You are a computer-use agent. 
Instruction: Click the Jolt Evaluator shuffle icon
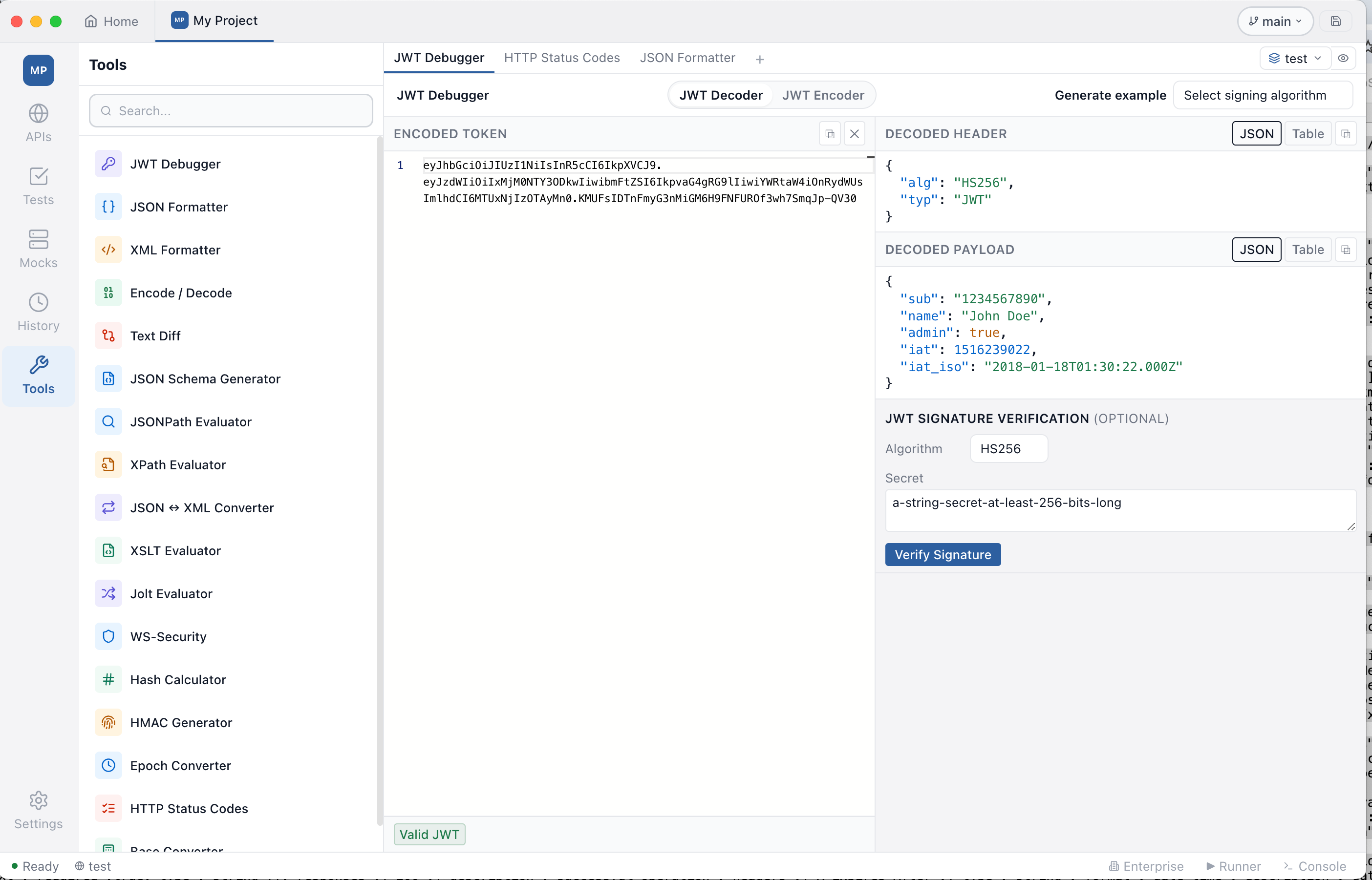click(x=108, y=594)
